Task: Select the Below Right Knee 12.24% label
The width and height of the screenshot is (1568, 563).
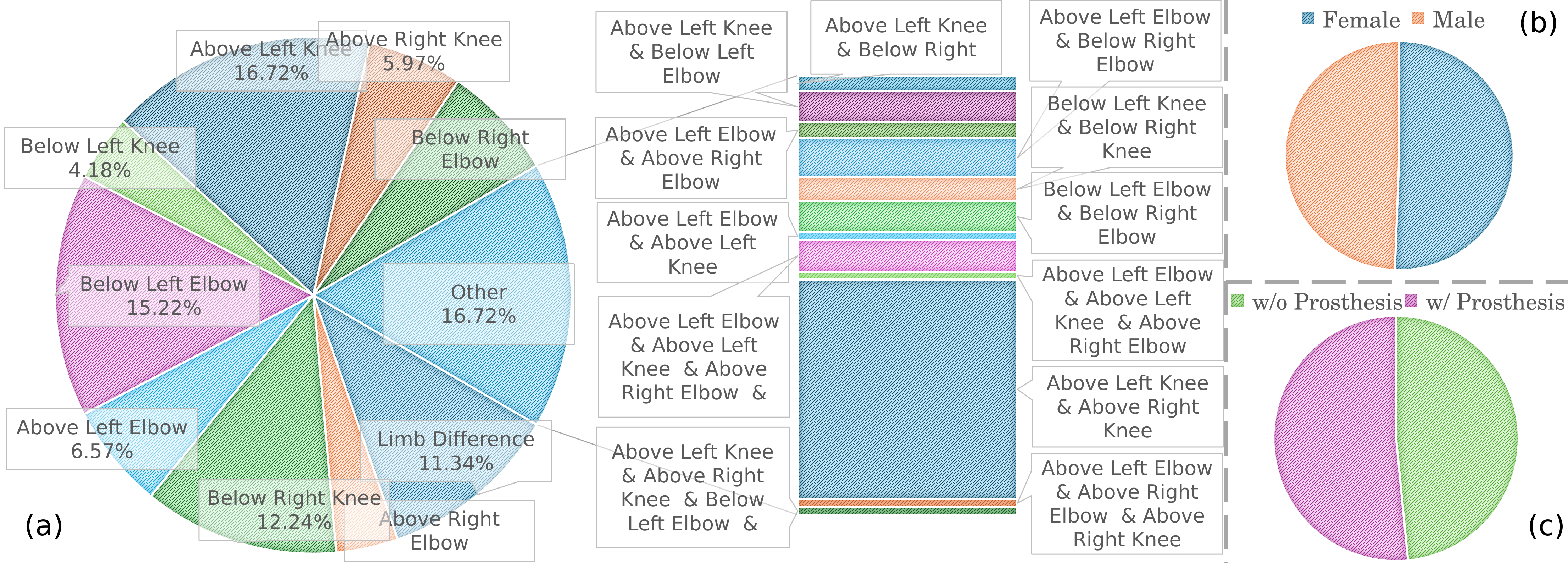Action: point(294,510)
